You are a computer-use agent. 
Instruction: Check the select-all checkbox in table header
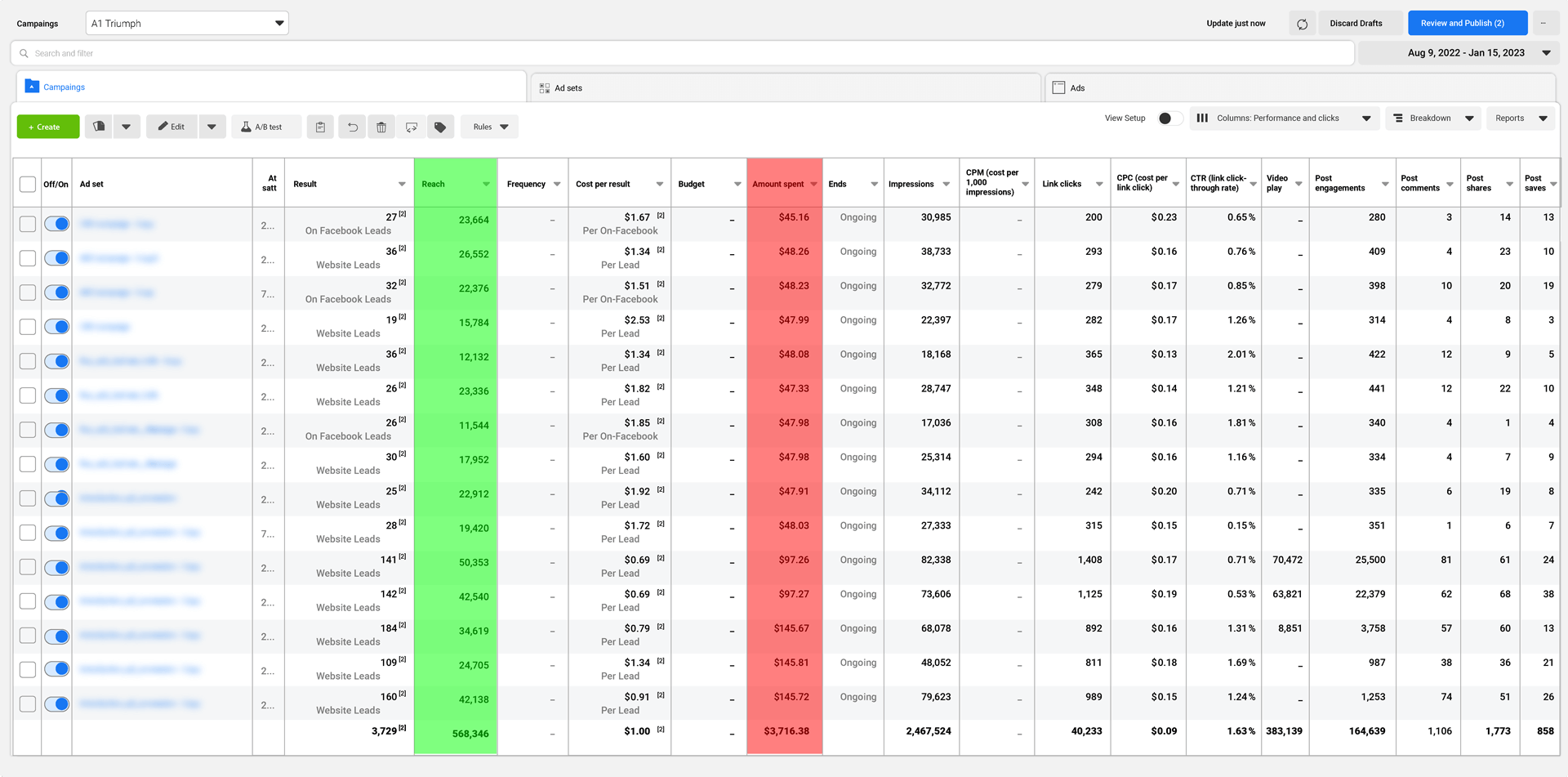pyautogui.click(x=28, y=184)
